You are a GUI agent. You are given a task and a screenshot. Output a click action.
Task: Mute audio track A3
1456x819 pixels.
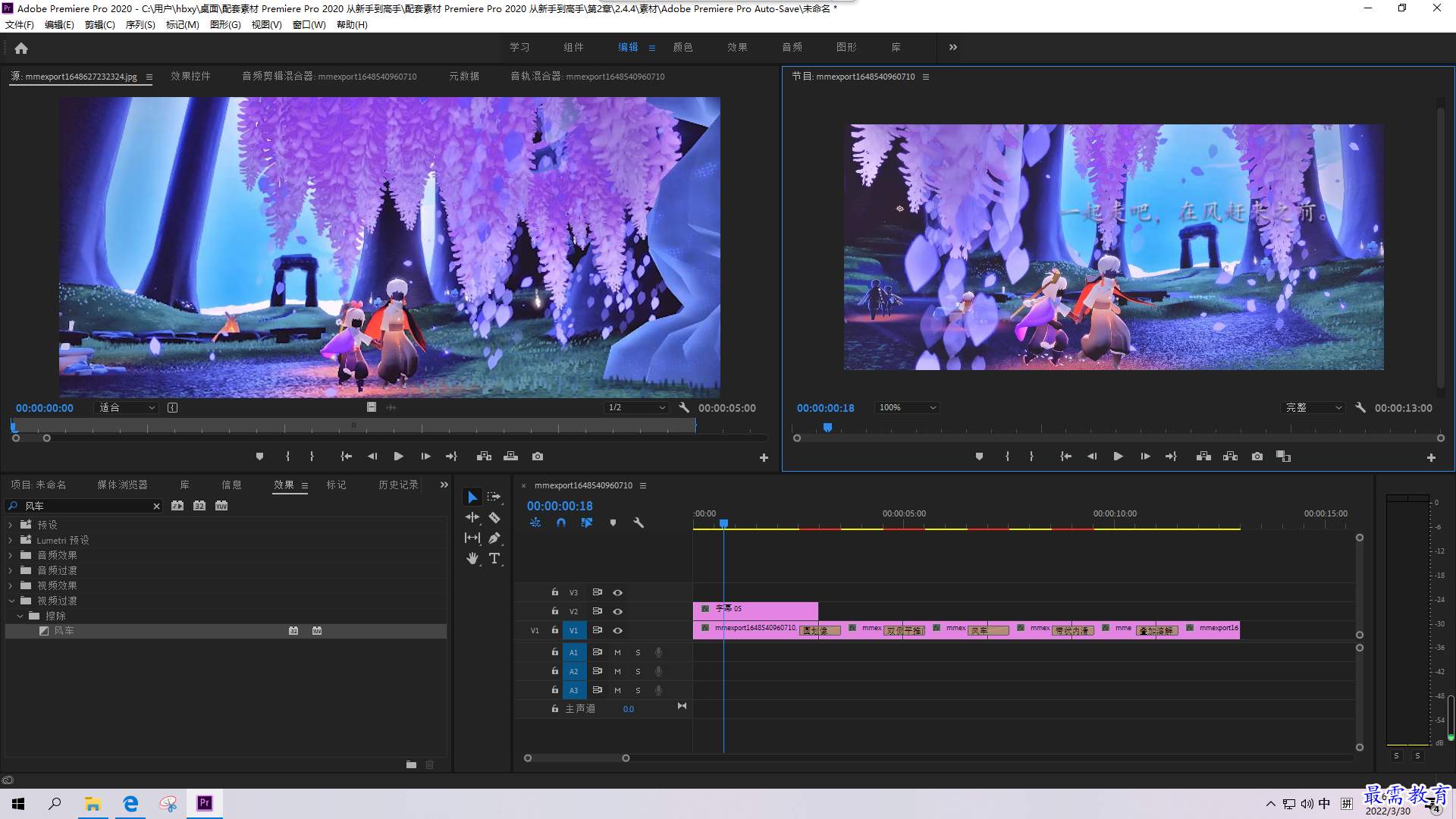[617, 690]
